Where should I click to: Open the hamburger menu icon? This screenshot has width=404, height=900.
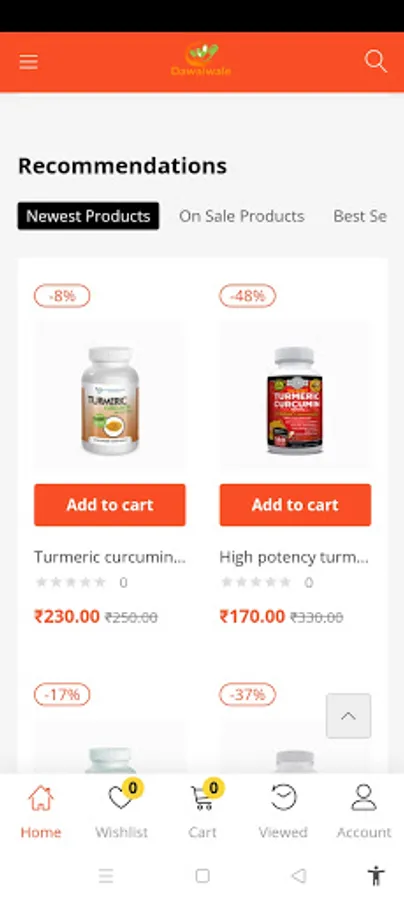(29, 62)
